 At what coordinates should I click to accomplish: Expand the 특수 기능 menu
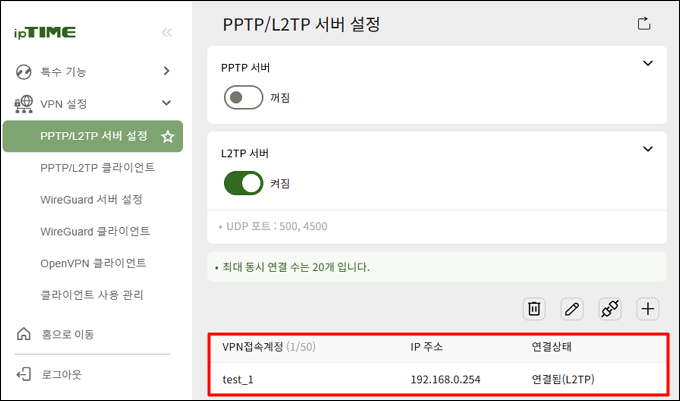tap(94, 71)
